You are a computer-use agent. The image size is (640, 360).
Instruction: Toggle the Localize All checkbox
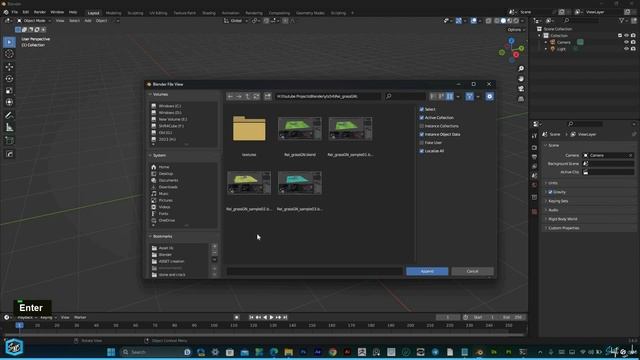click(x=422, y=151)
